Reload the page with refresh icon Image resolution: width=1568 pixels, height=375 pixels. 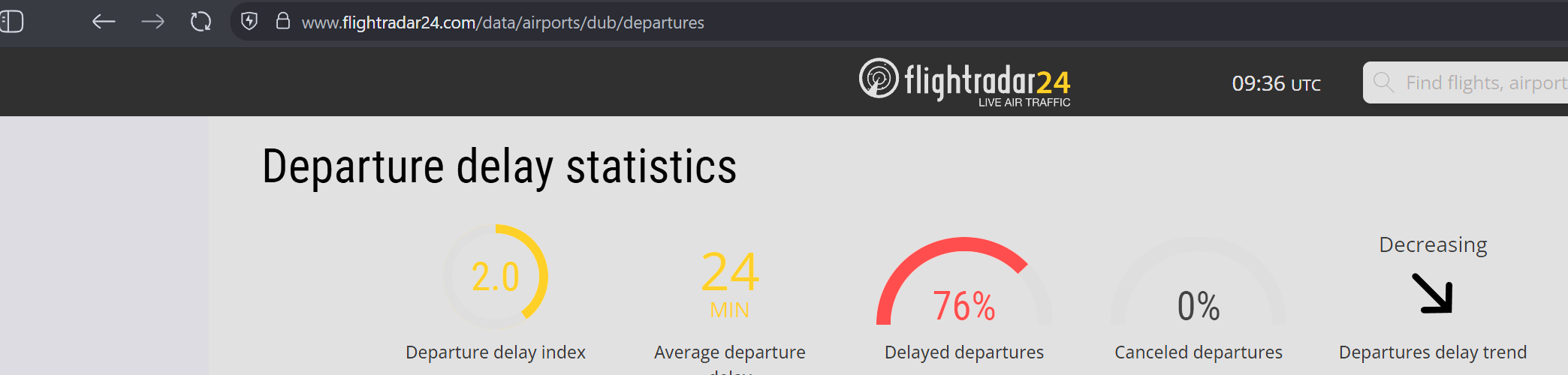pyautogui.click(x=201, y=22)
